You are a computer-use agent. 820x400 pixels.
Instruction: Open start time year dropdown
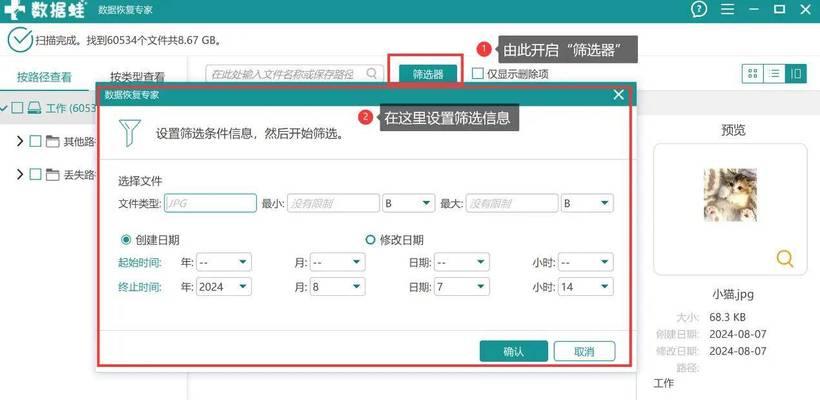(x=224, y=262)
